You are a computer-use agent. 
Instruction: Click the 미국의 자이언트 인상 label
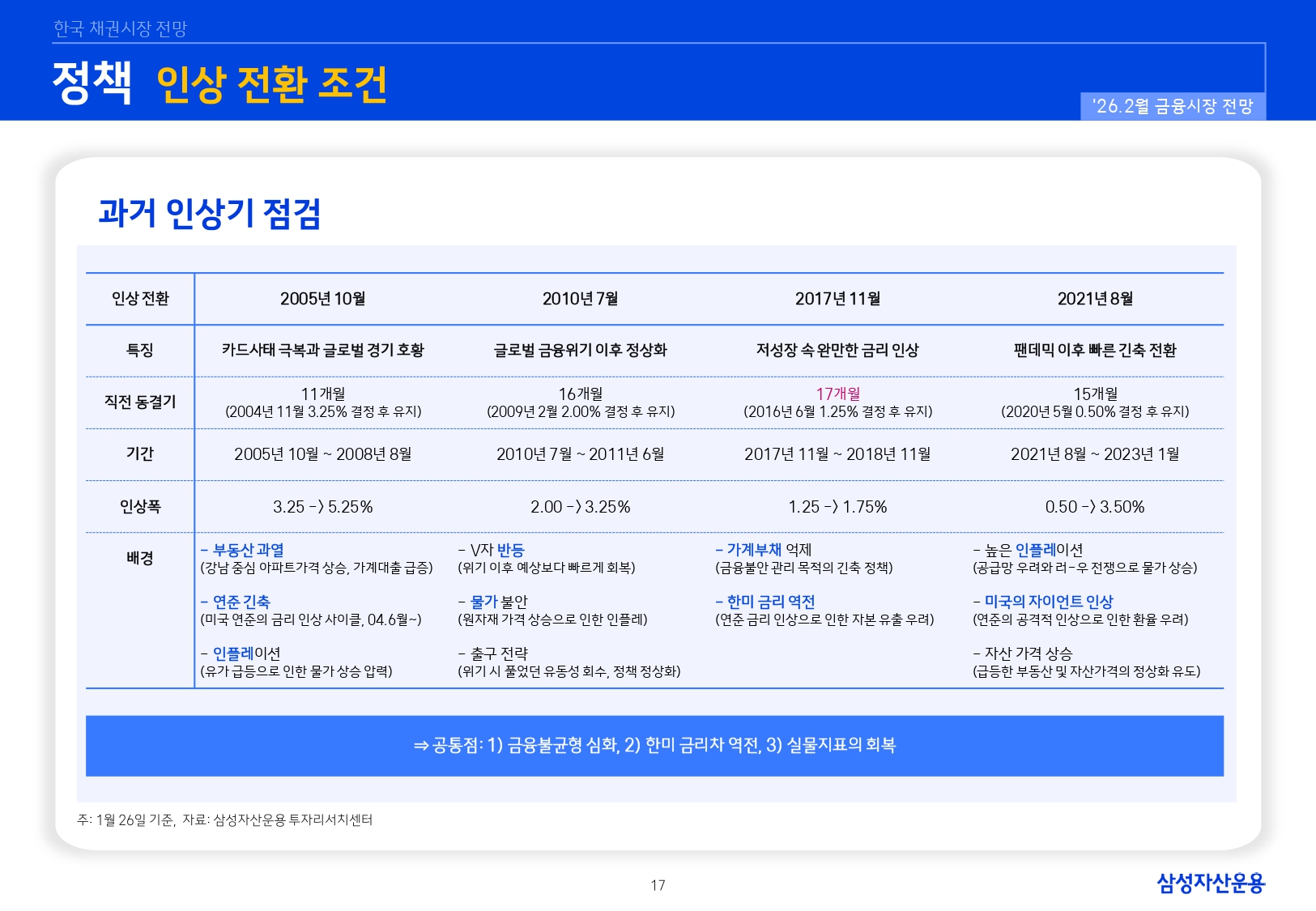pos(1043,601)
